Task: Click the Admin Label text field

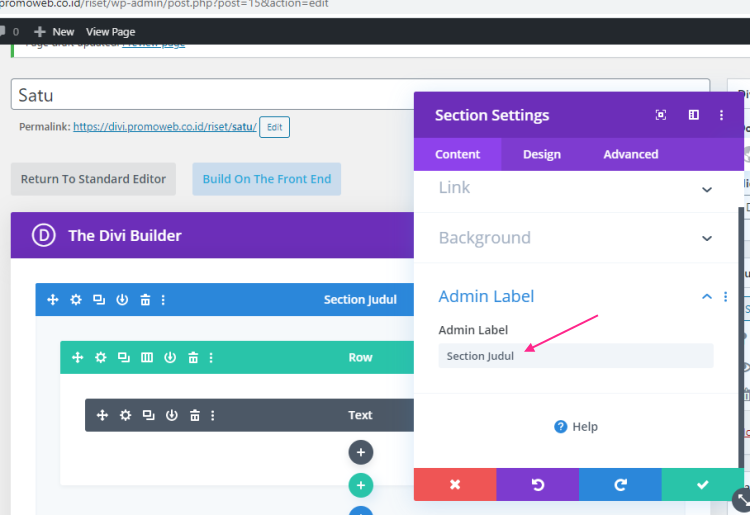Action: pyautogui.click(x=576, y=356)
